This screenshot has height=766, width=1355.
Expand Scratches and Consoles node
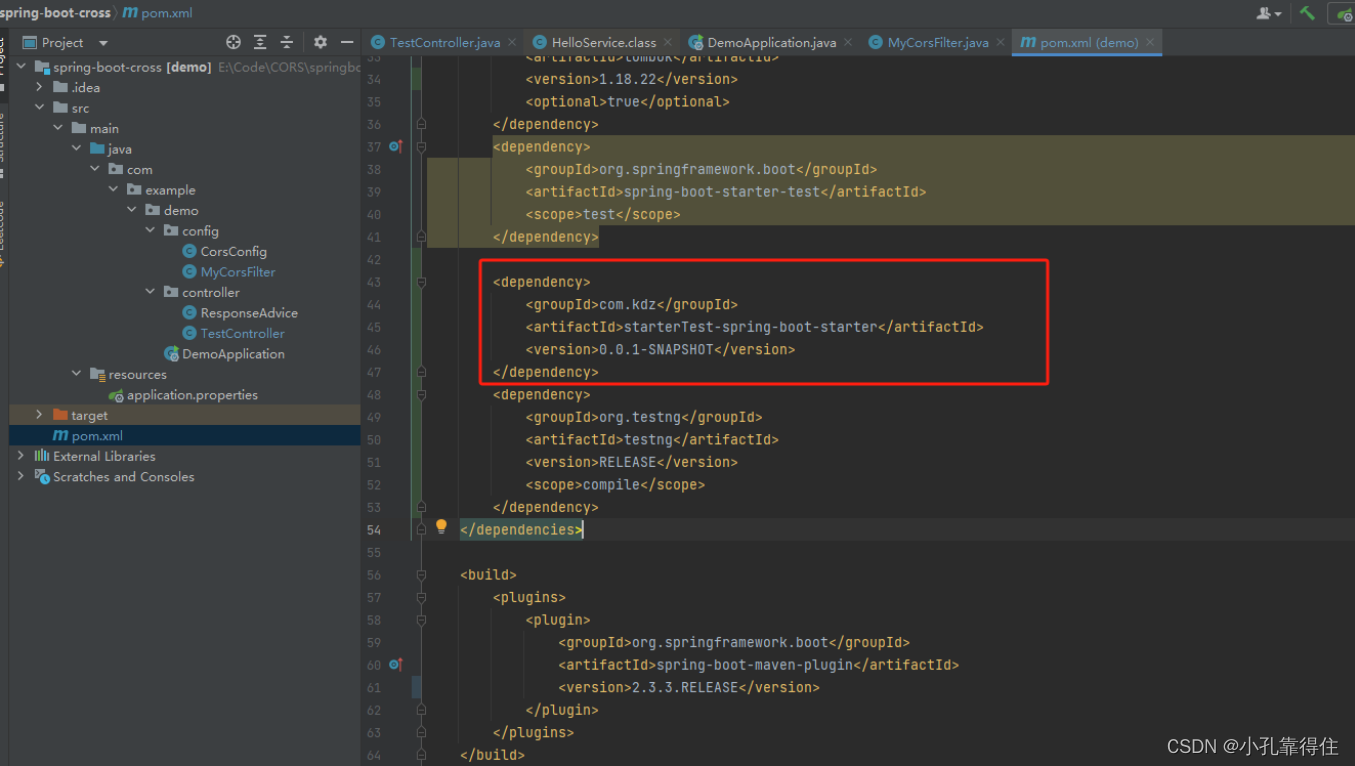[x=21, y=477]
